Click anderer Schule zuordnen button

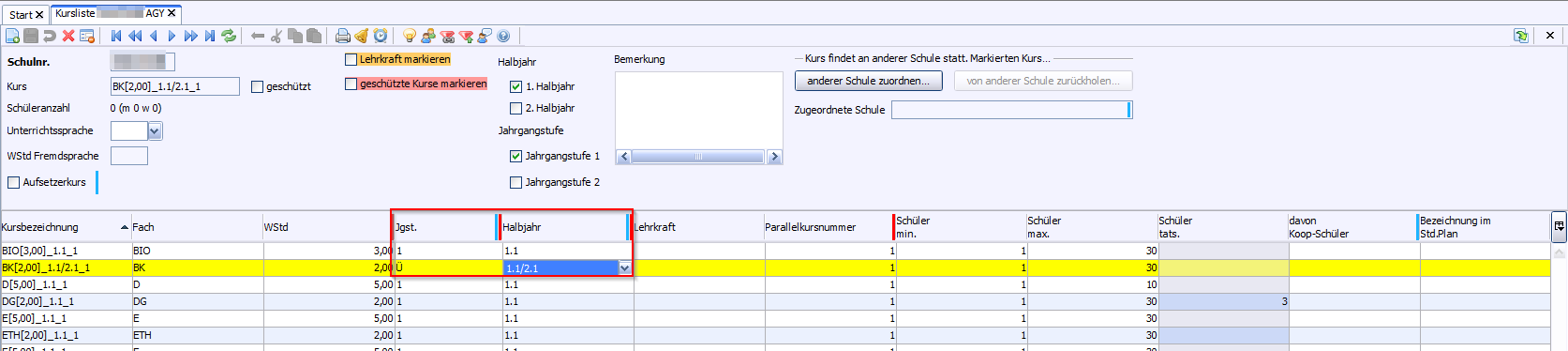coord(869,81)
